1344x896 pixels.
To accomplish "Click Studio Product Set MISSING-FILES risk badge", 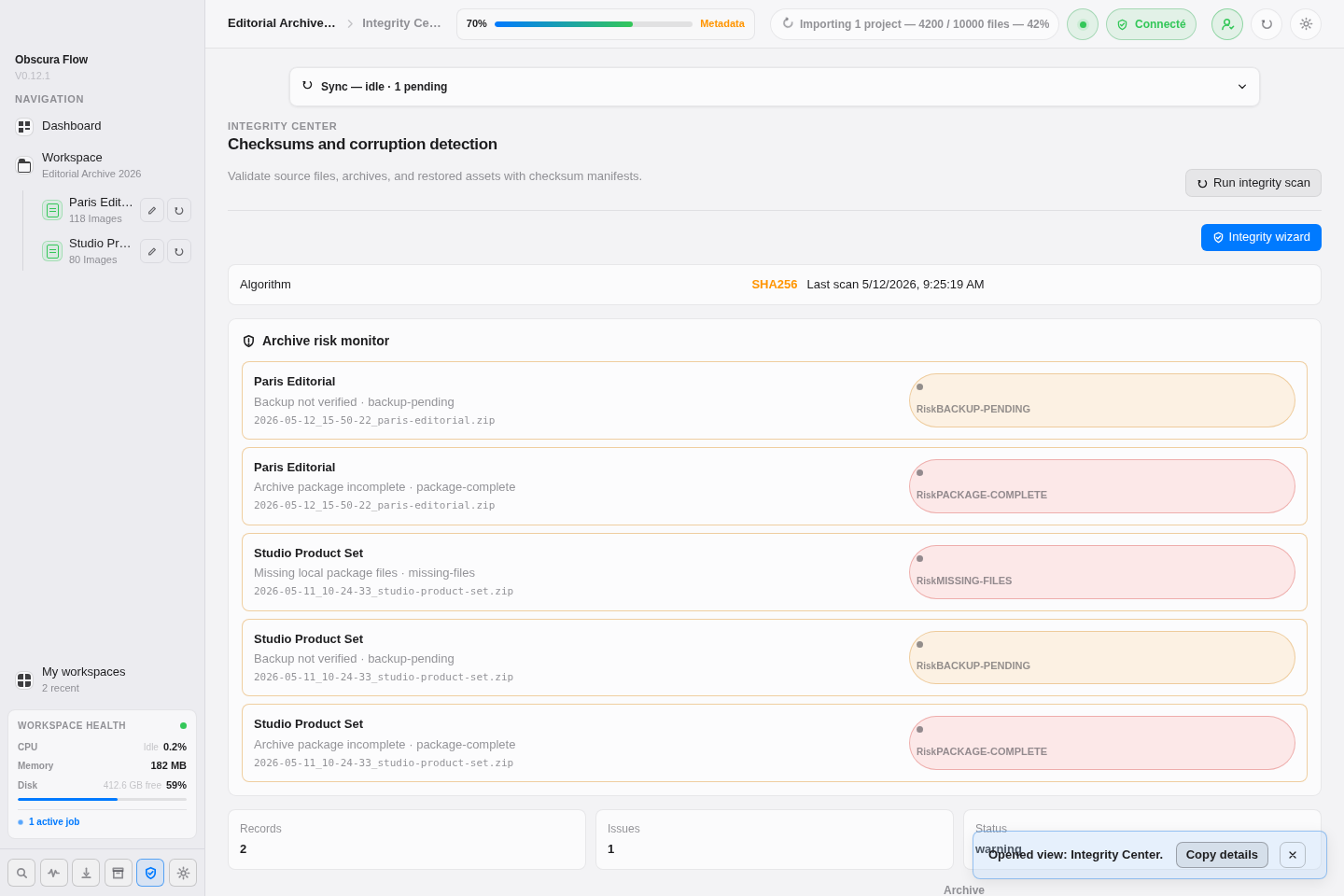I will 1102,572.
